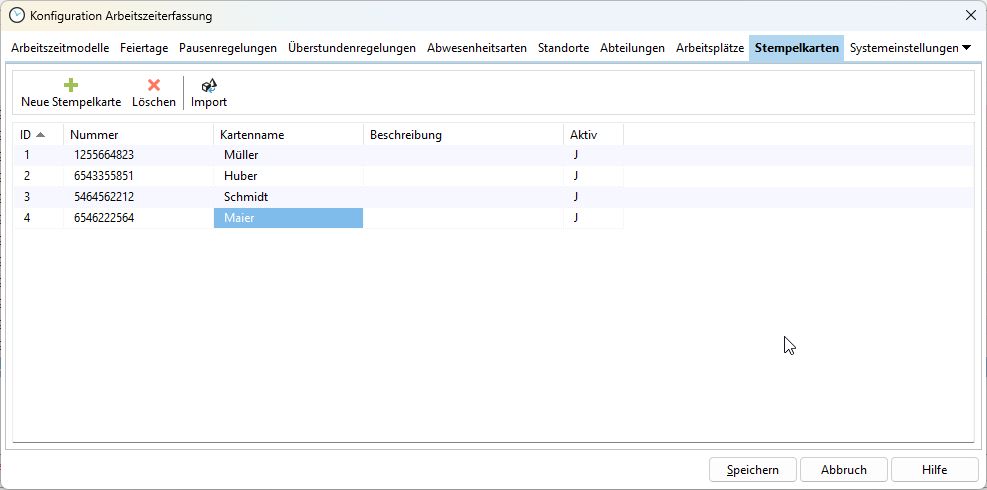Select the Müller card name cell
The height and width of the screenshot is (490, 987).
click(288, 155)
